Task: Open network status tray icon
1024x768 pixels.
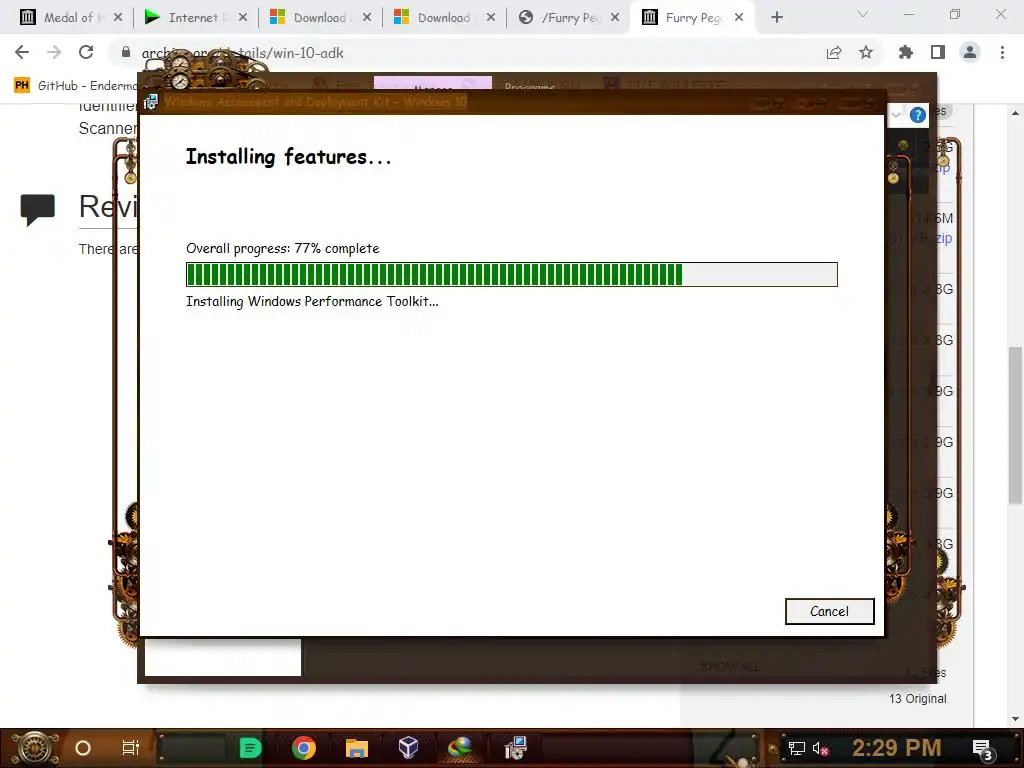Action: pos(797,748)
